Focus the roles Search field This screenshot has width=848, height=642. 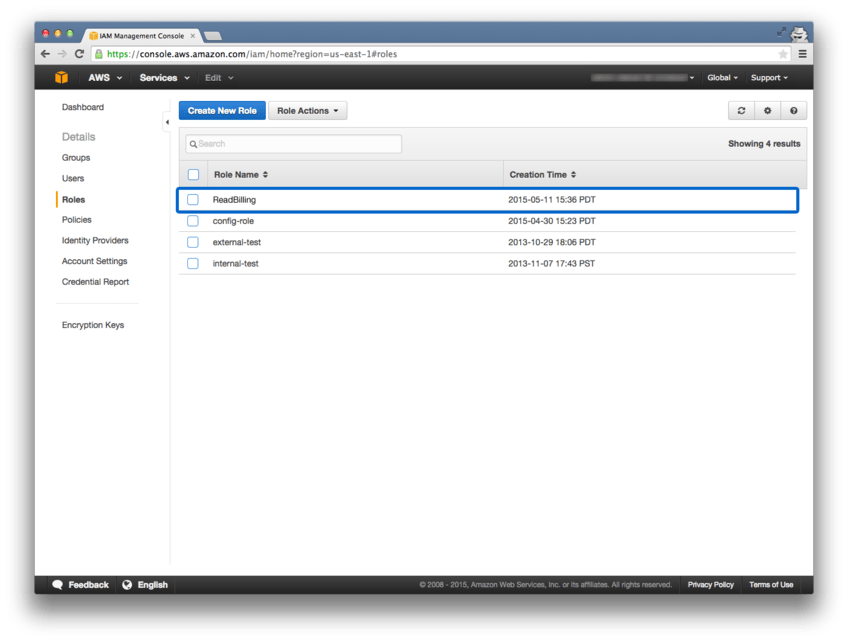[294, 144]
